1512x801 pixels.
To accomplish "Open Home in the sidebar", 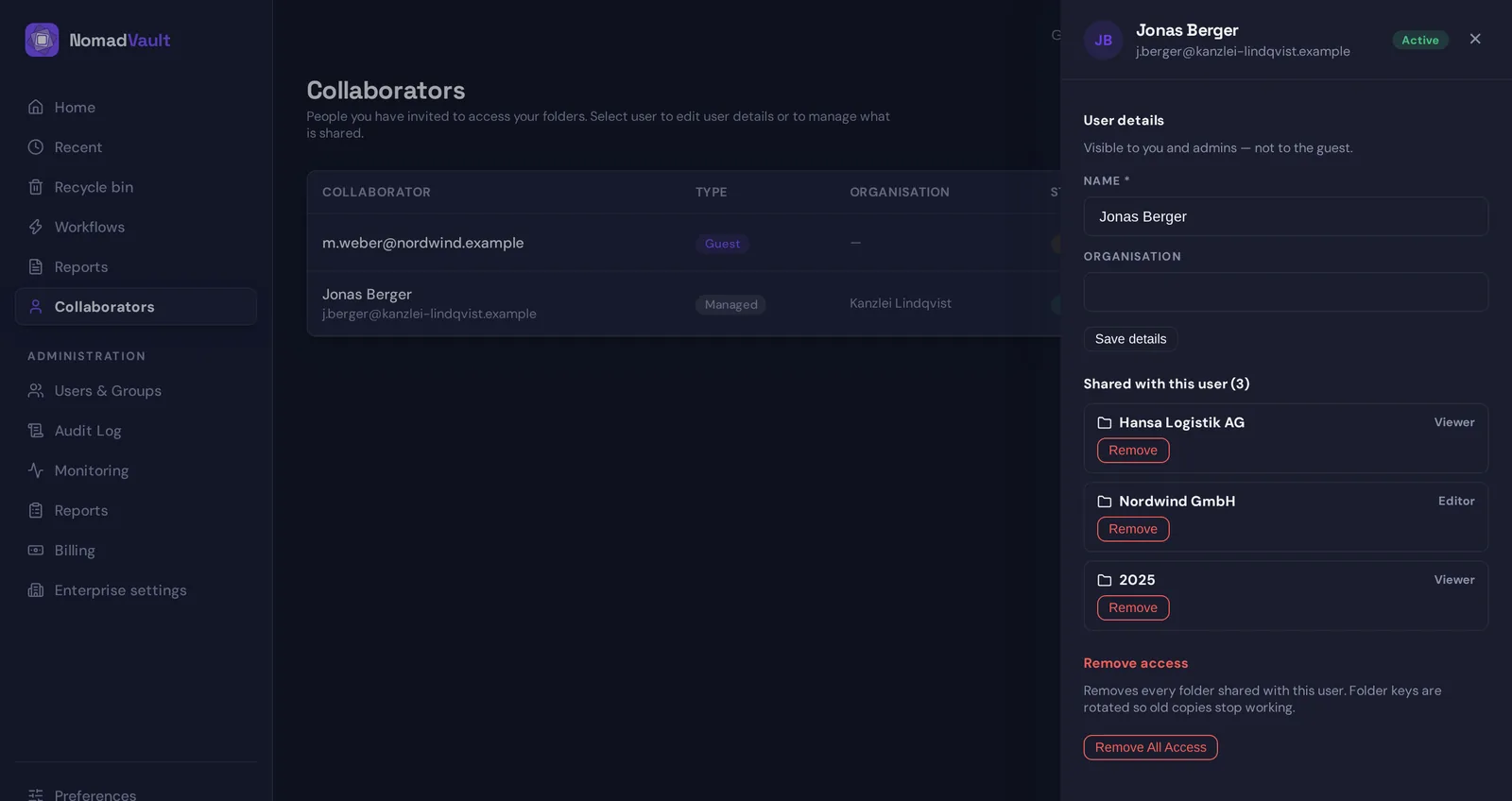I will pyautogui.click(x=136, y=107).
